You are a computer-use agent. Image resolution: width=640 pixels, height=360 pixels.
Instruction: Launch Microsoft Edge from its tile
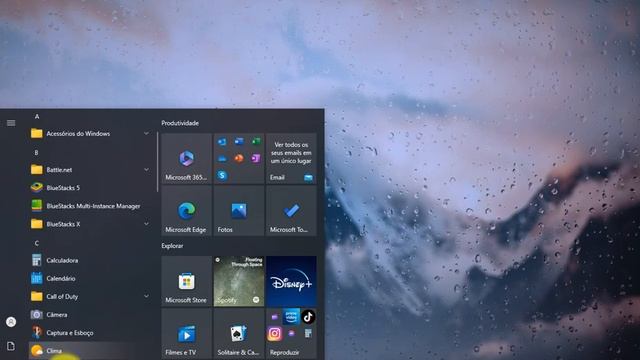[187, 211]
